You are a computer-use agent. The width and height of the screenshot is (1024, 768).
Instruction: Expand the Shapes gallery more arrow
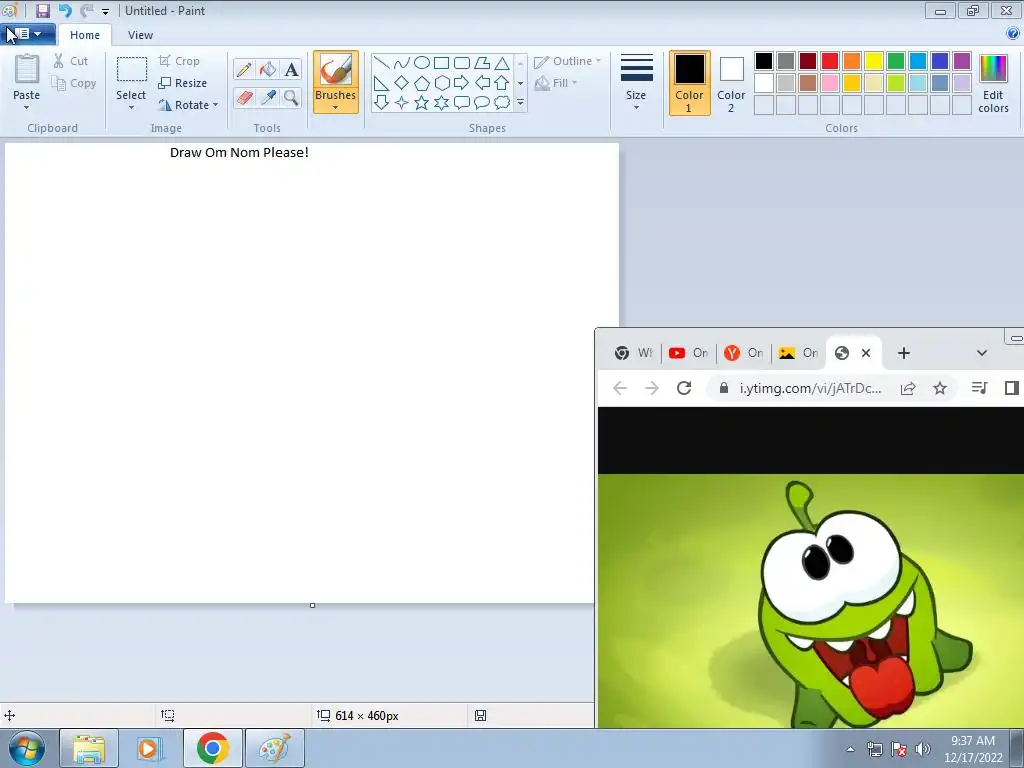click(520, 103)
